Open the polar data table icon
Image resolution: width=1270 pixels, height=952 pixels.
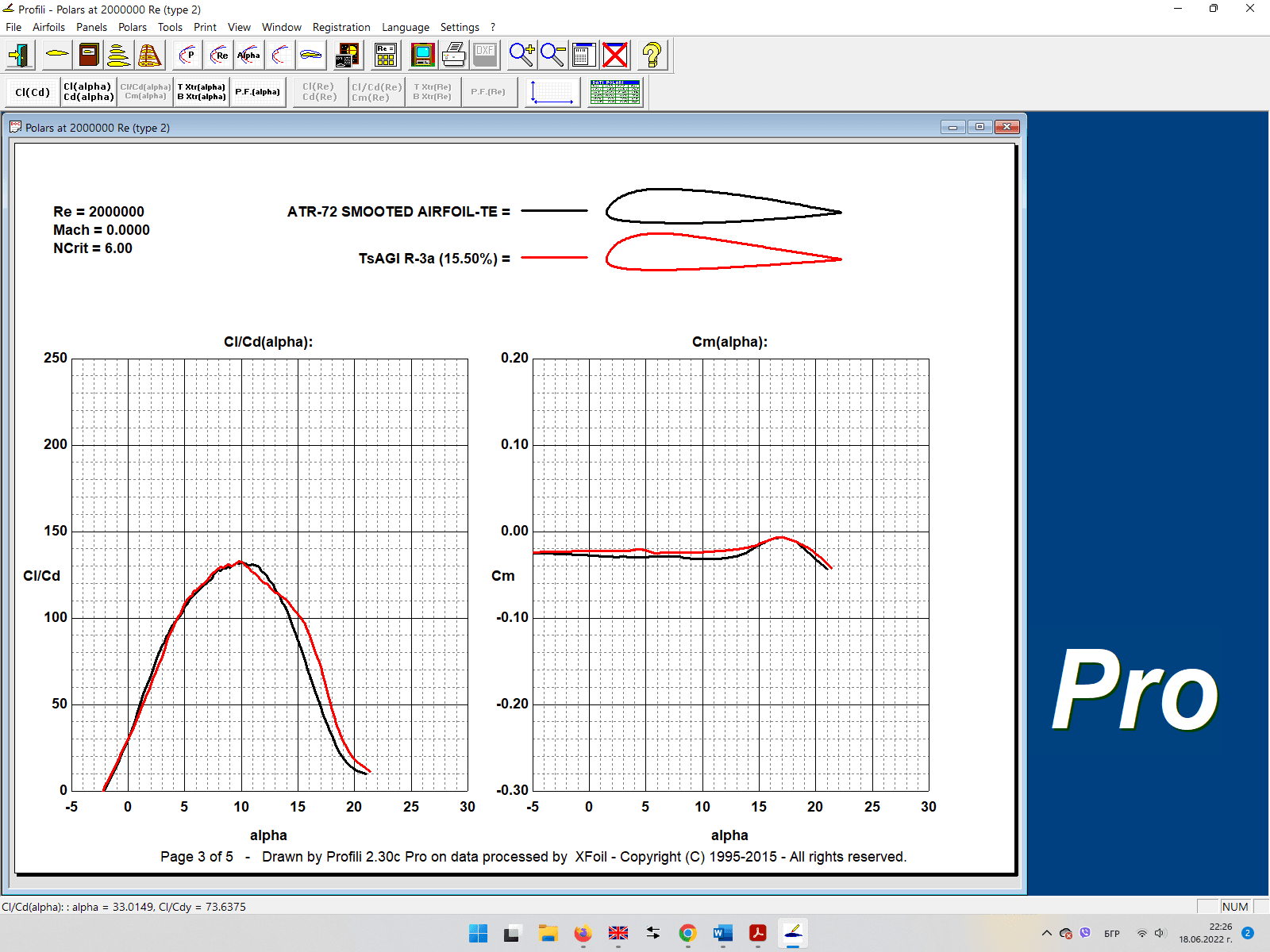click(x=615, y=92)
